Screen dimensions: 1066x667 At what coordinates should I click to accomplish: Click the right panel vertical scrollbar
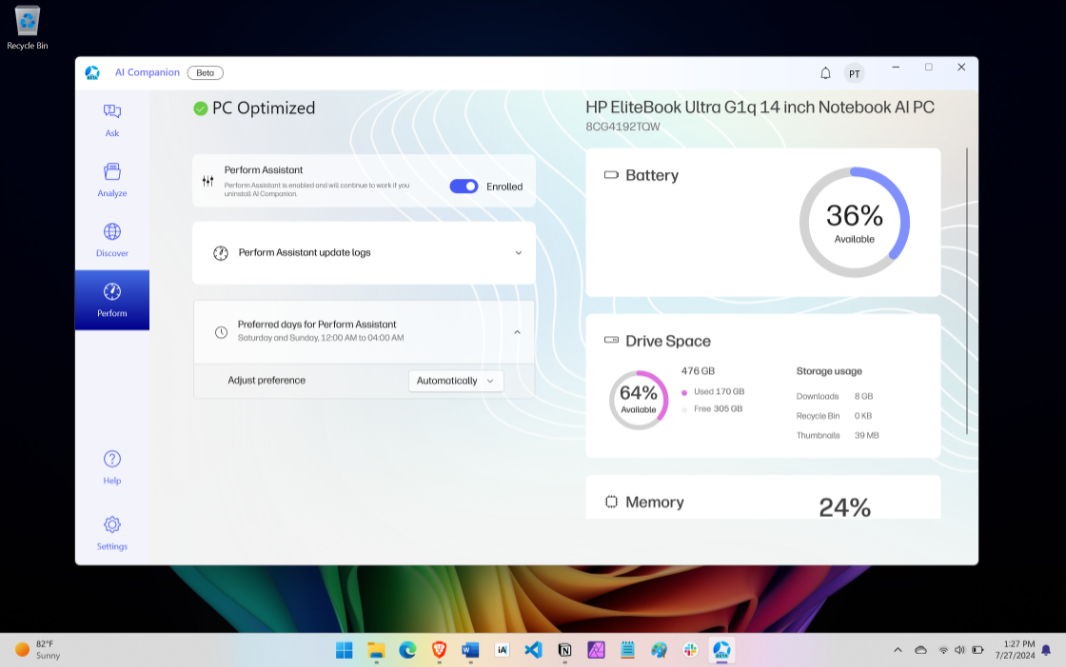(x=967, y=291)
